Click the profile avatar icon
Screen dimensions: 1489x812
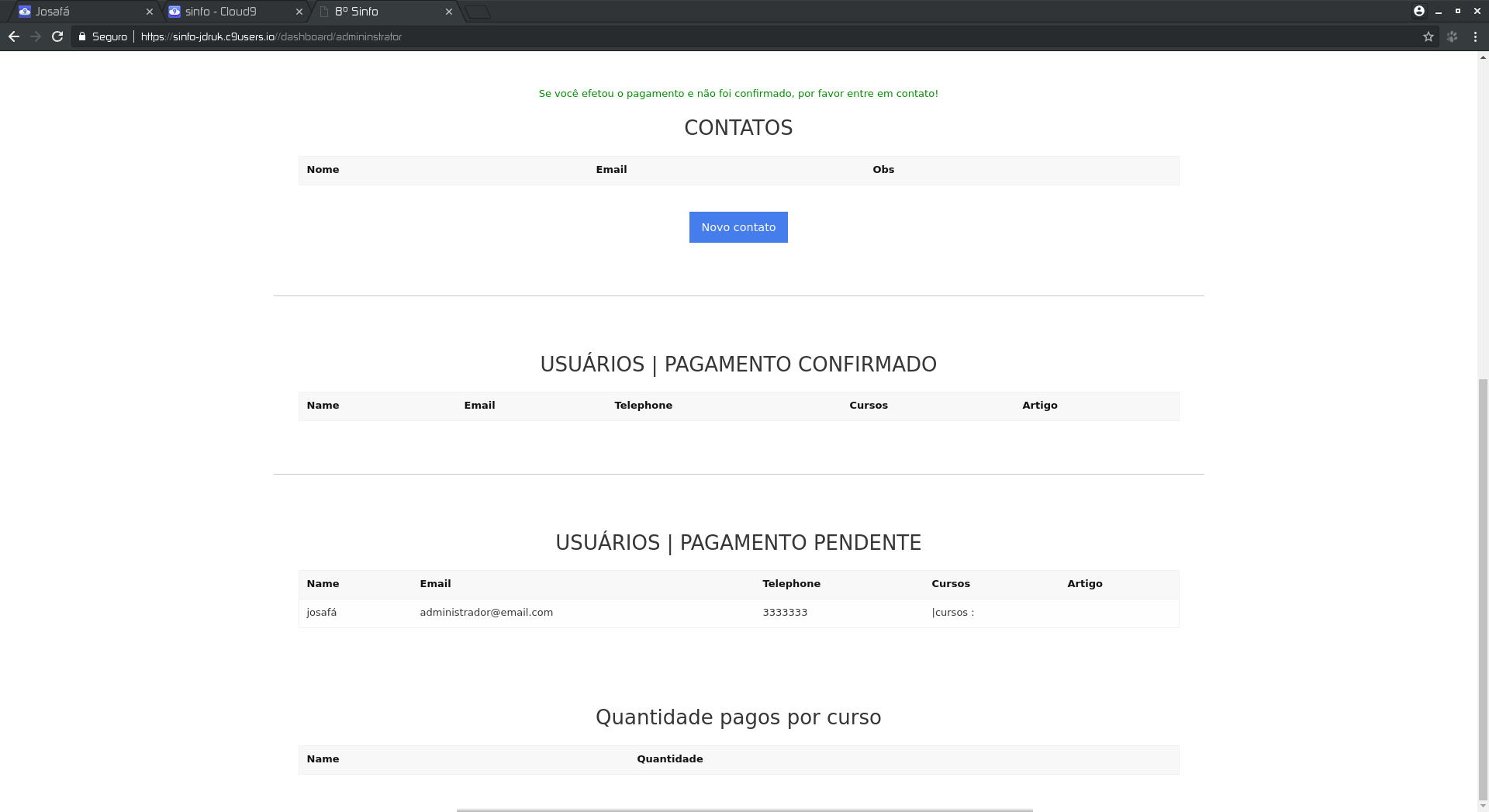[x=1419, y=11]
